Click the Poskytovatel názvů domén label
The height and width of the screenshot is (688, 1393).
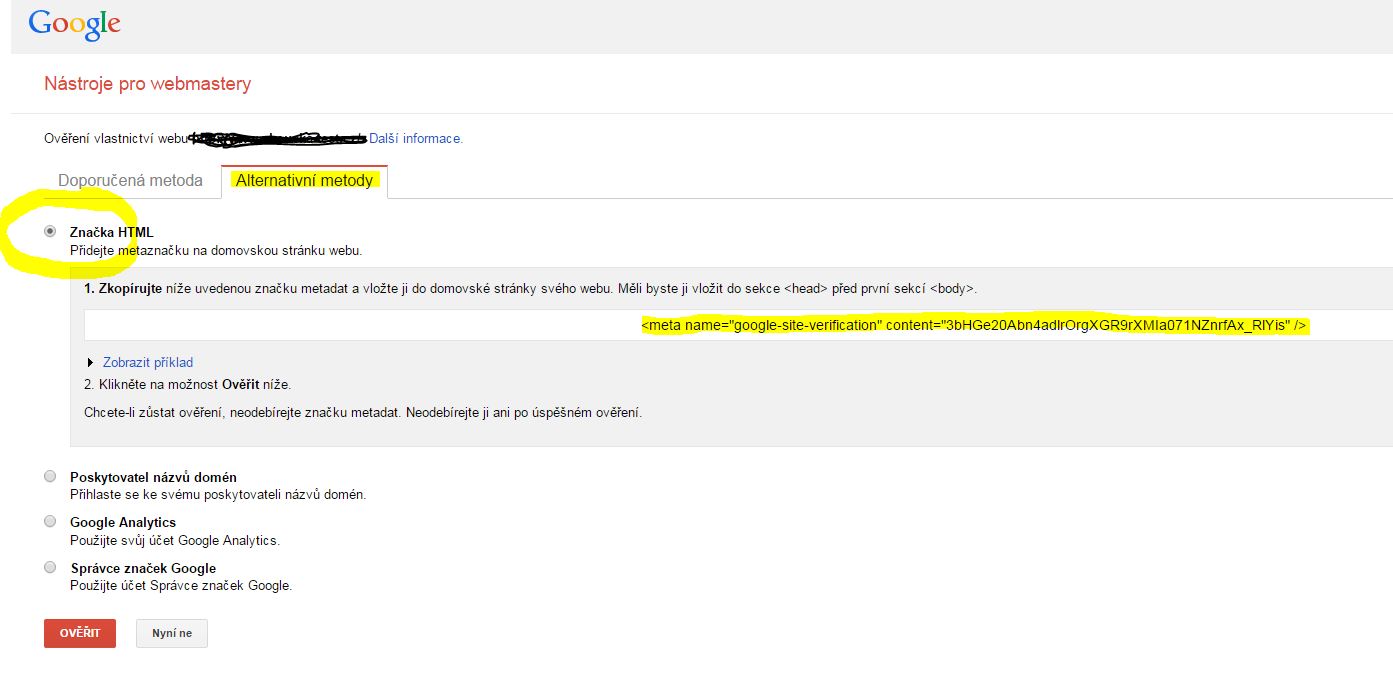(153, 477)
